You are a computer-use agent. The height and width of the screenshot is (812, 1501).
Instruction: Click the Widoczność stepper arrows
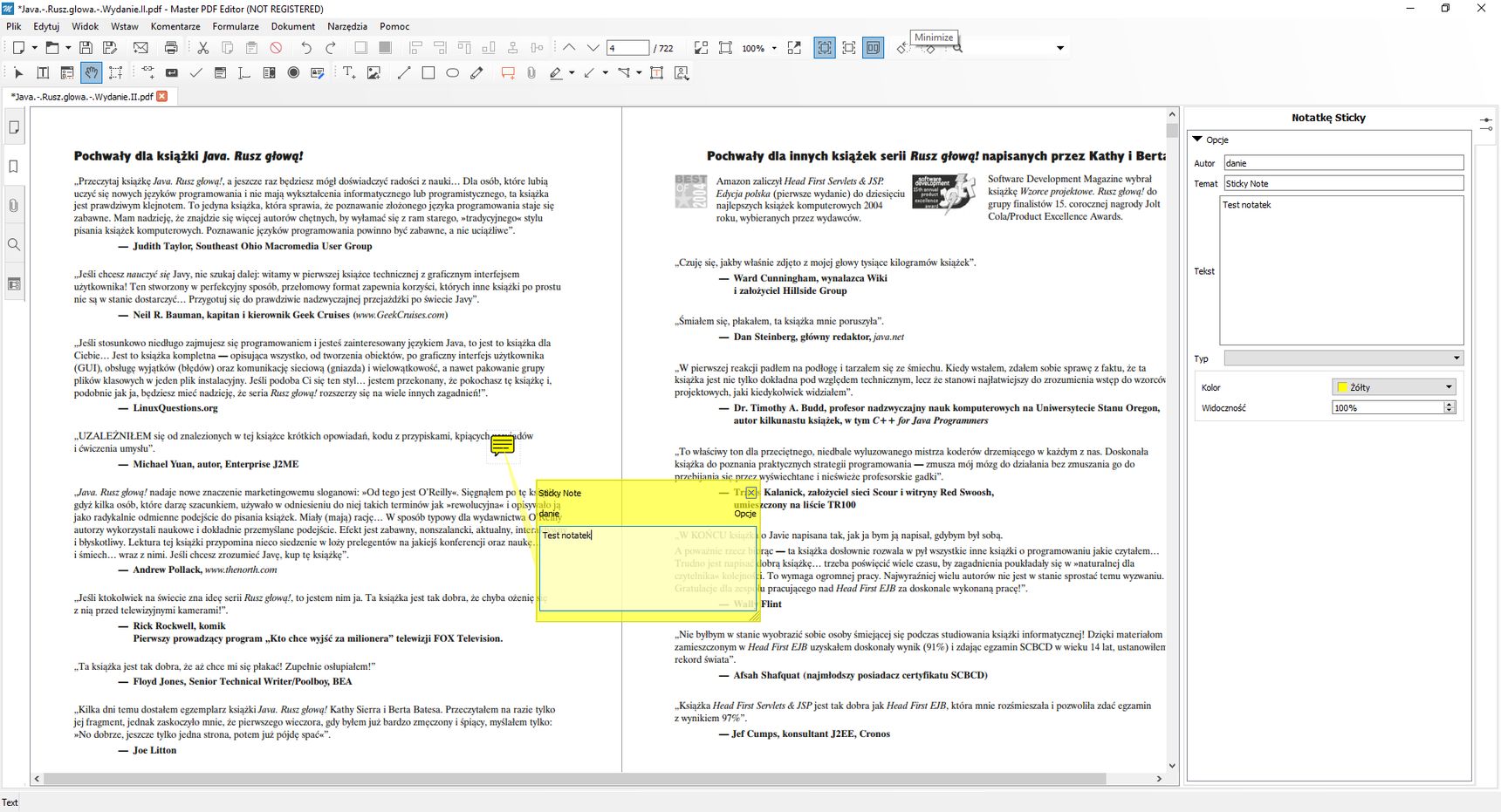click(1450, 407)
